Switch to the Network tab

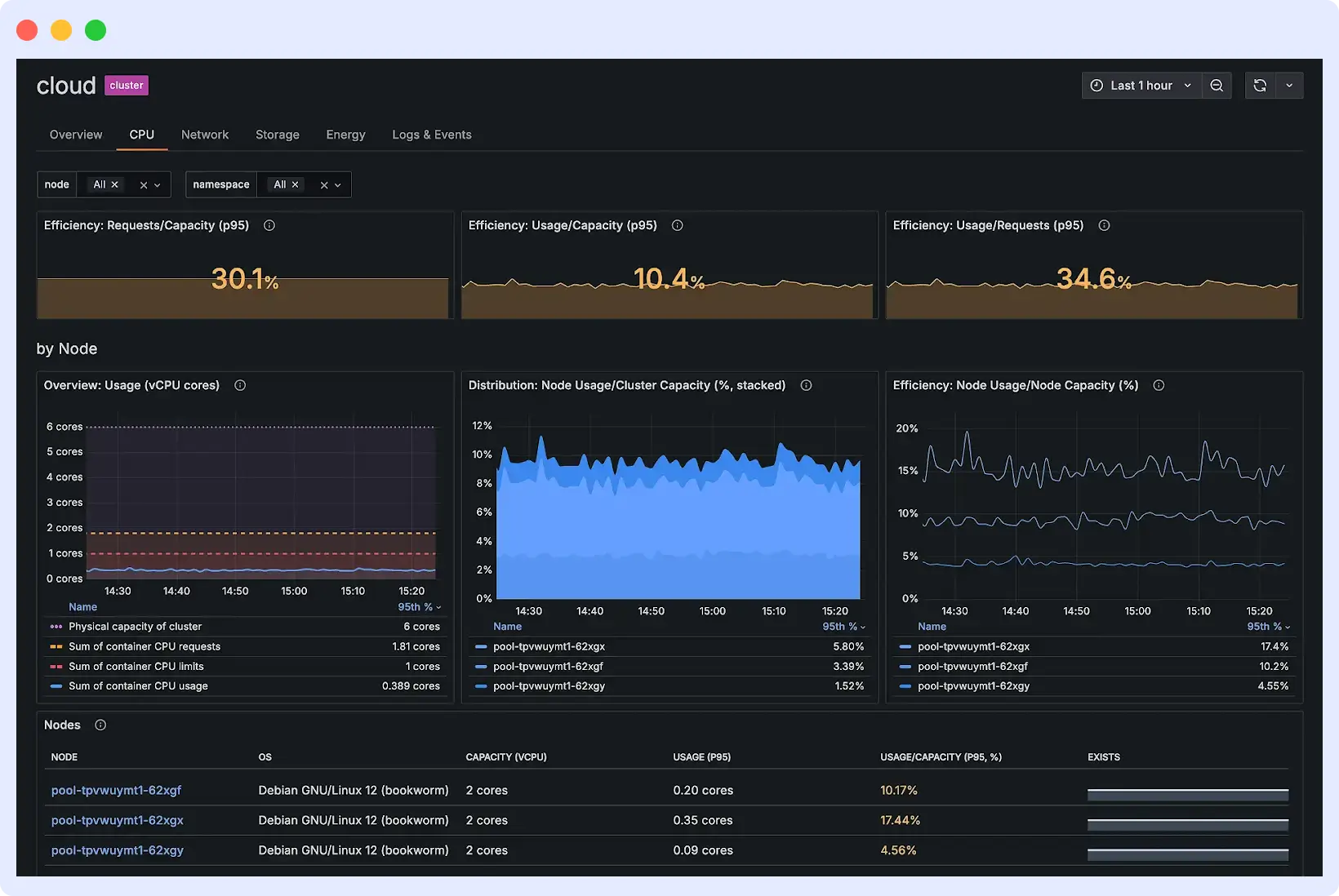[x=205, y=135]
